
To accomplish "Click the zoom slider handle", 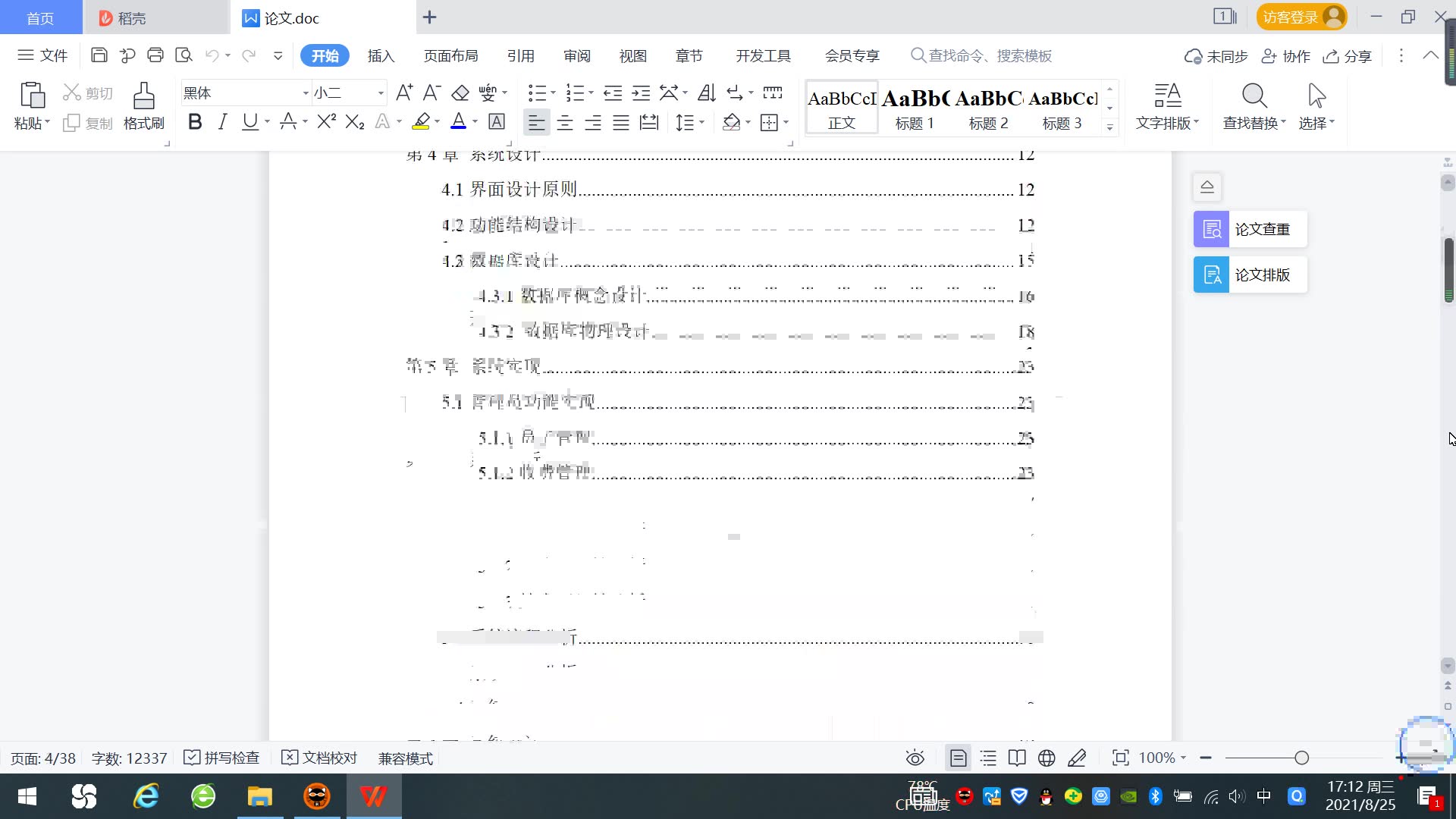I will [x=1301, y=758].
